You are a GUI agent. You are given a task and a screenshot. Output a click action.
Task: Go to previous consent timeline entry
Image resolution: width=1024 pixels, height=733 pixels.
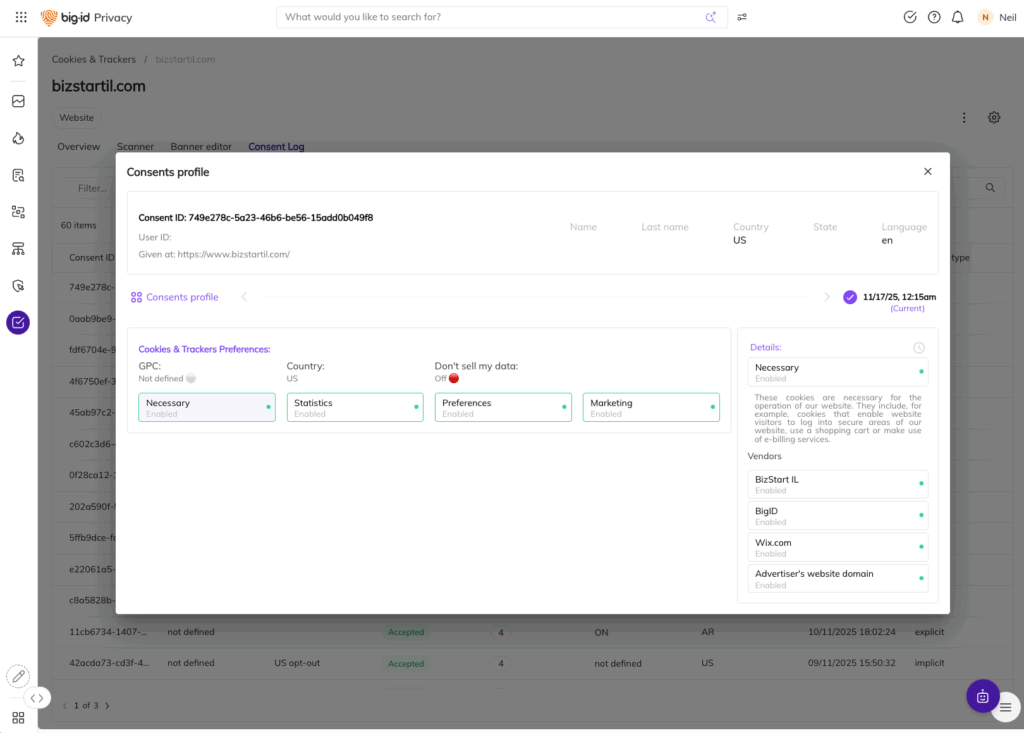244,297
